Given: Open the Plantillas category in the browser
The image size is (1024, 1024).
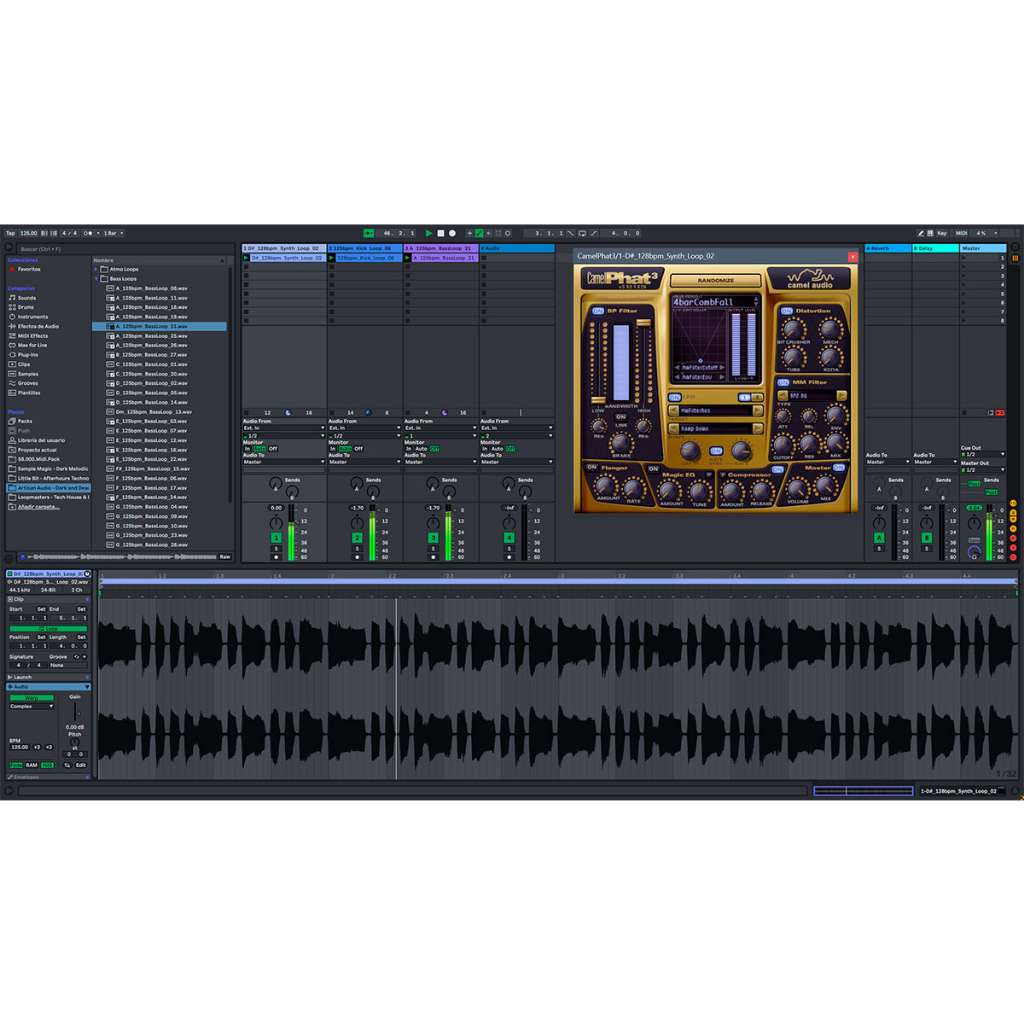Looking at the screenshot, I should pyautogui.click(x=25, y=392).
